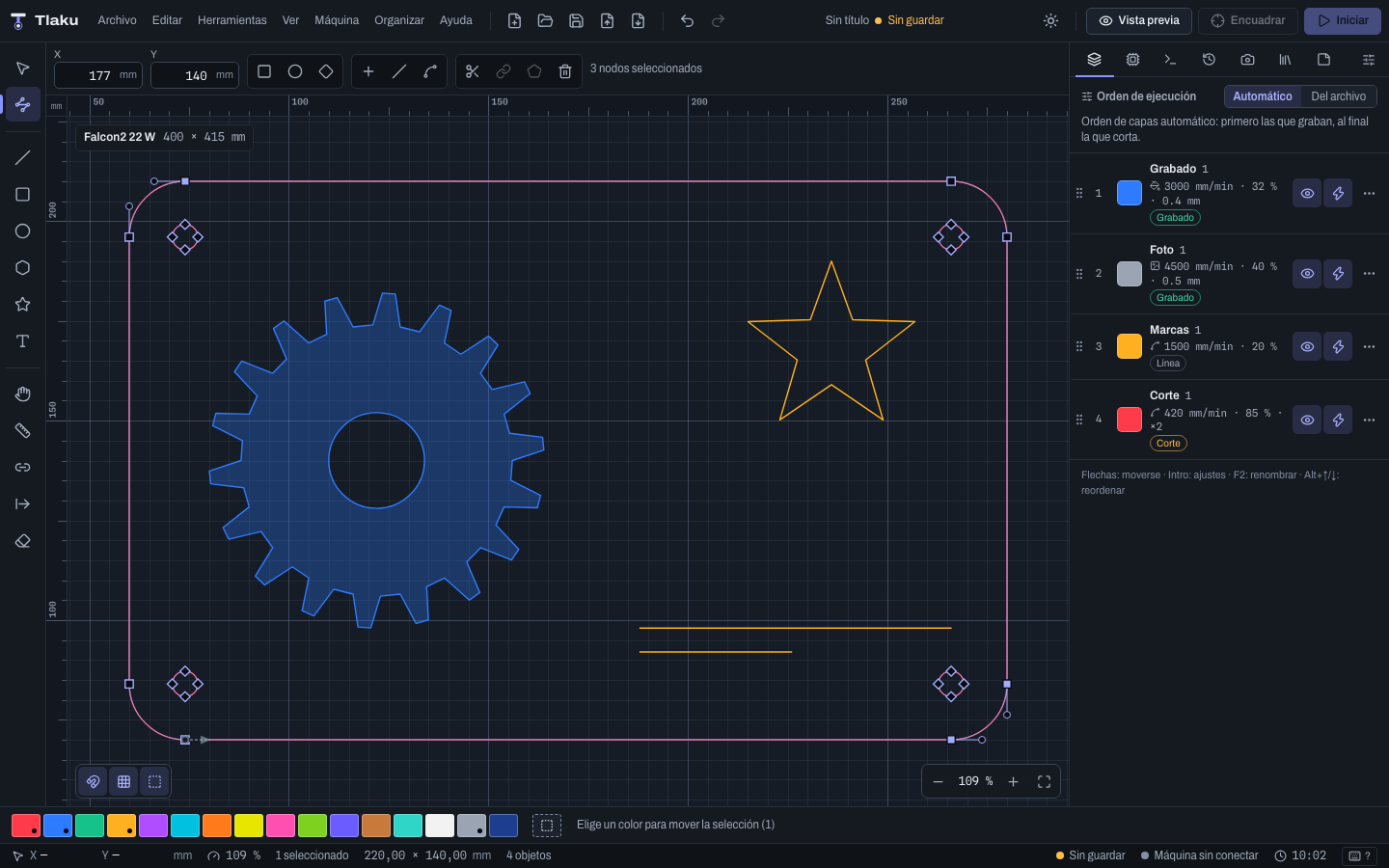Toggle output for the Corte layer

coord(1338,420)
